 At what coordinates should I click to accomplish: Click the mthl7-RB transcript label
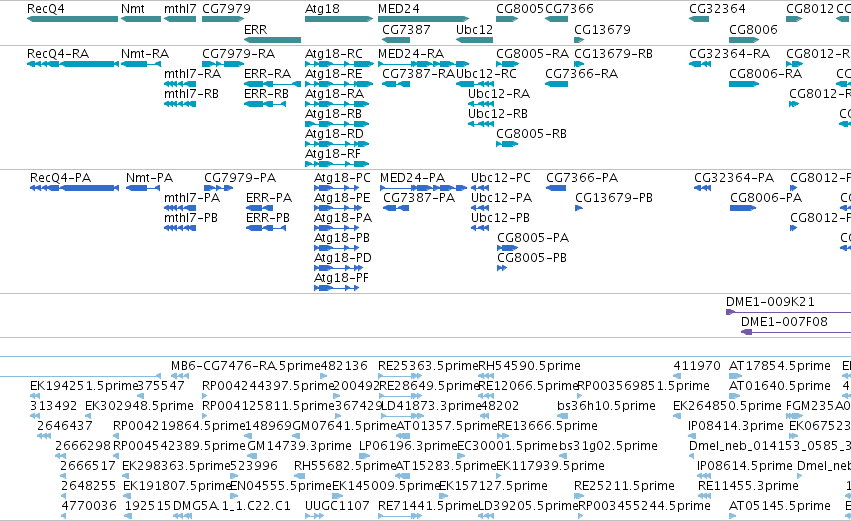[191, 94]
